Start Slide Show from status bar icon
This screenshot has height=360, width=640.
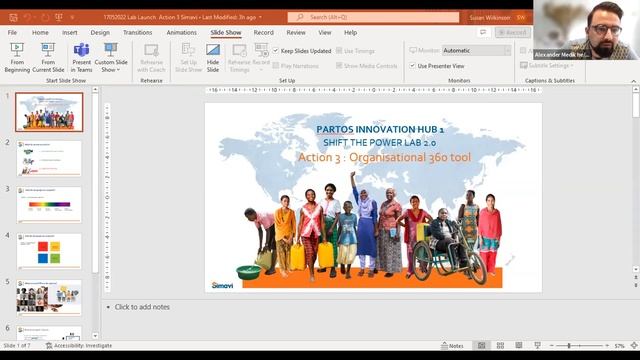click(x=537, y=346)
